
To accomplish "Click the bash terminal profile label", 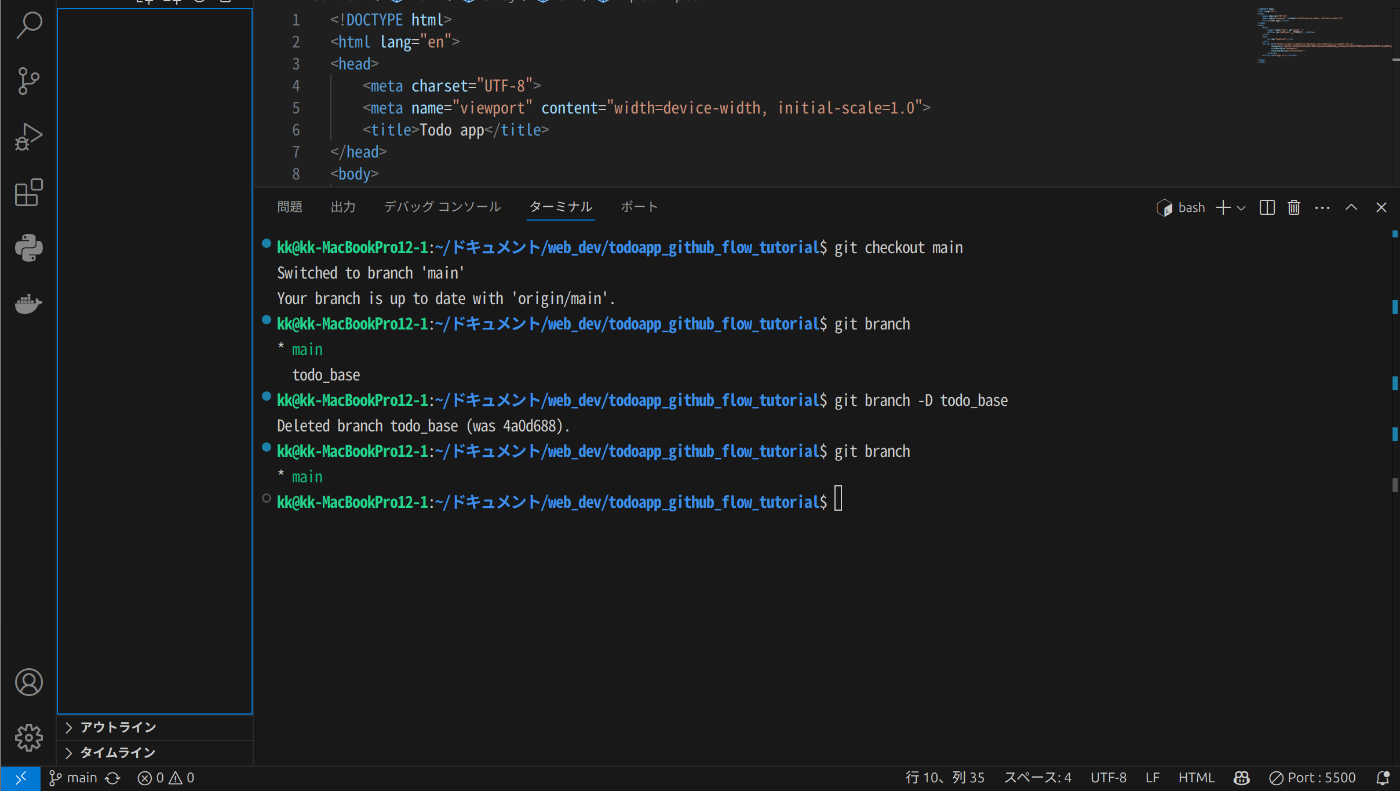I will (1181, 208).
